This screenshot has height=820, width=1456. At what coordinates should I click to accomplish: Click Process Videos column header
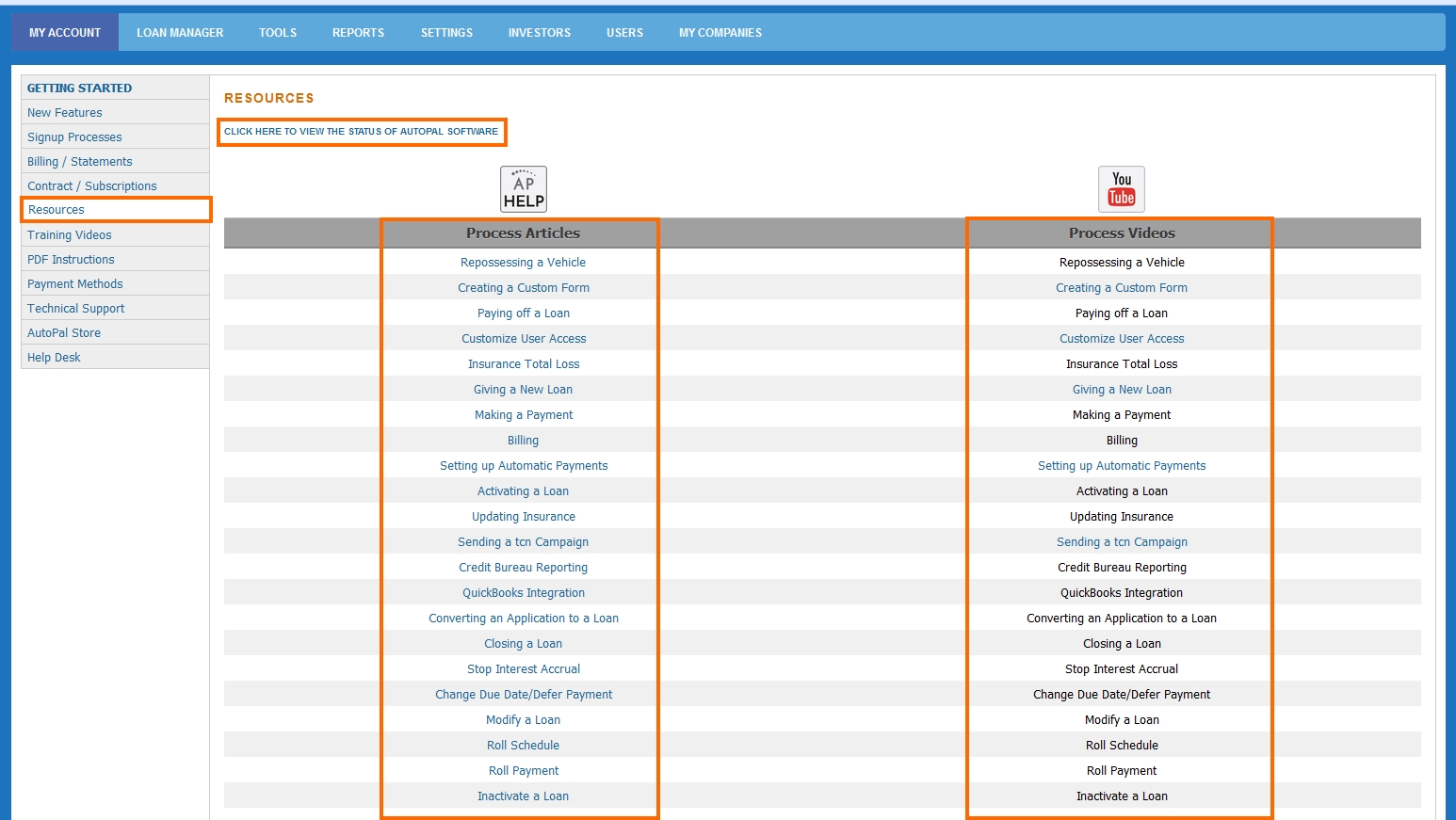(x=1122, y=233)
